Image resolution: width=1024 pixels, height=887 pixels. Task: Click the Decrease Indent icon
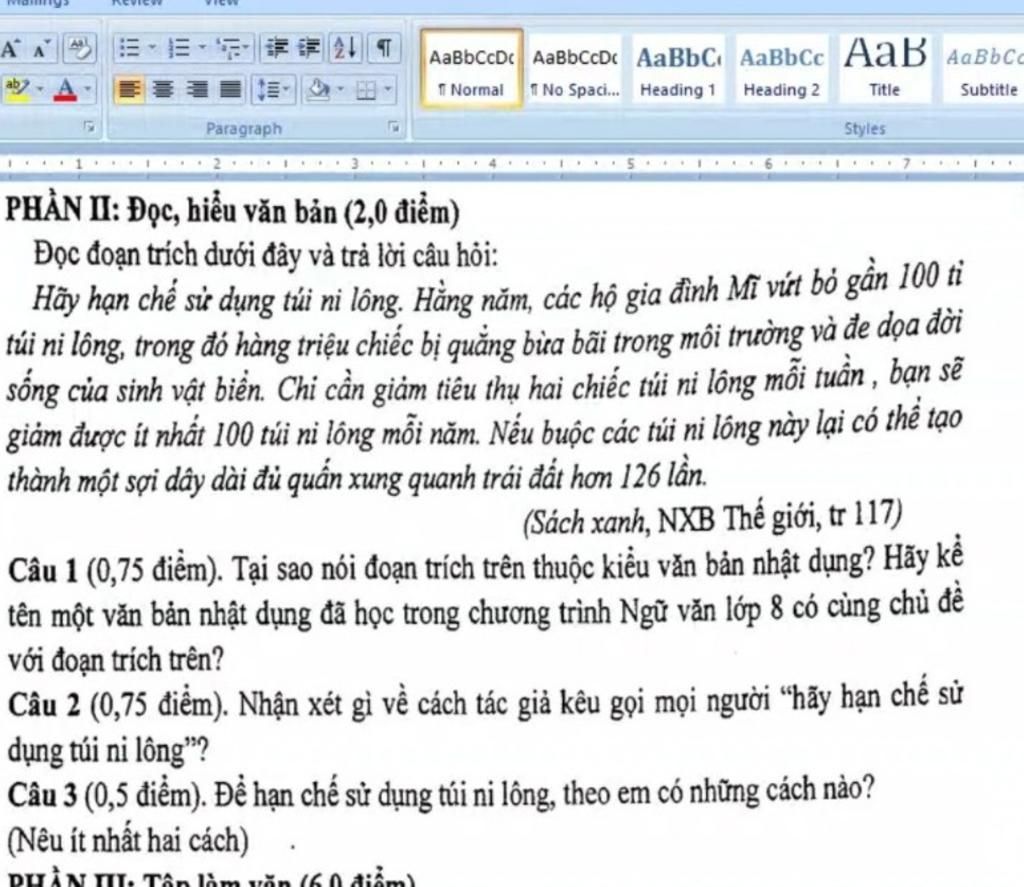[278, 48]
